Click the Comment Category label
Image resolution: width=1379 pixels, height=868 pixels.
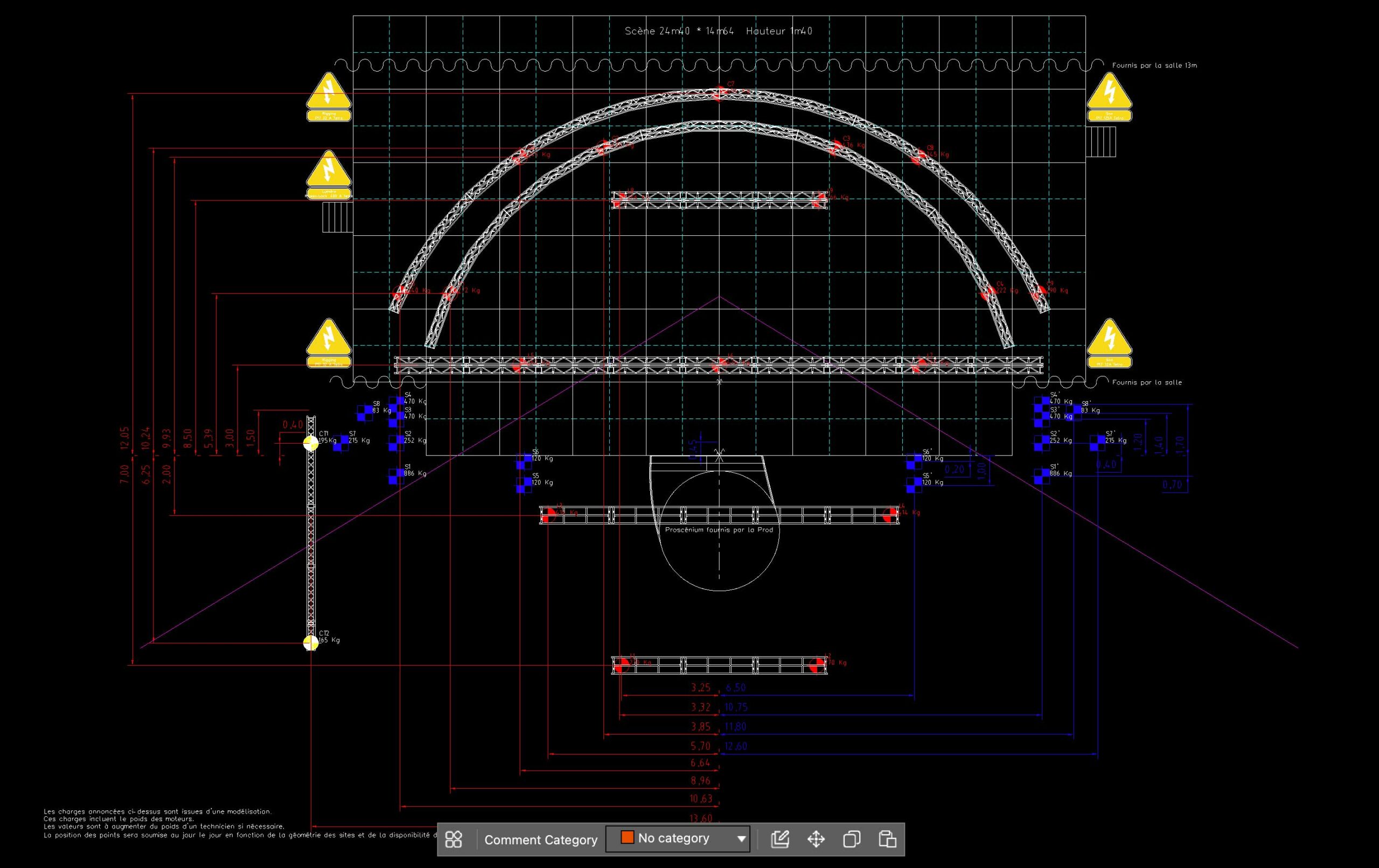[541, 840]
